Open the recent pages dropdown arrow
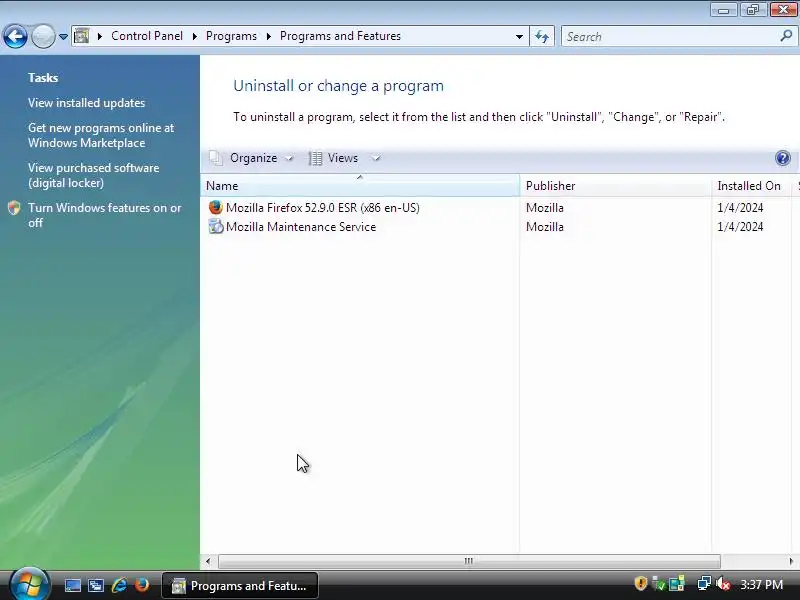This screenshot has width=800, height=600. coord(63,37)
